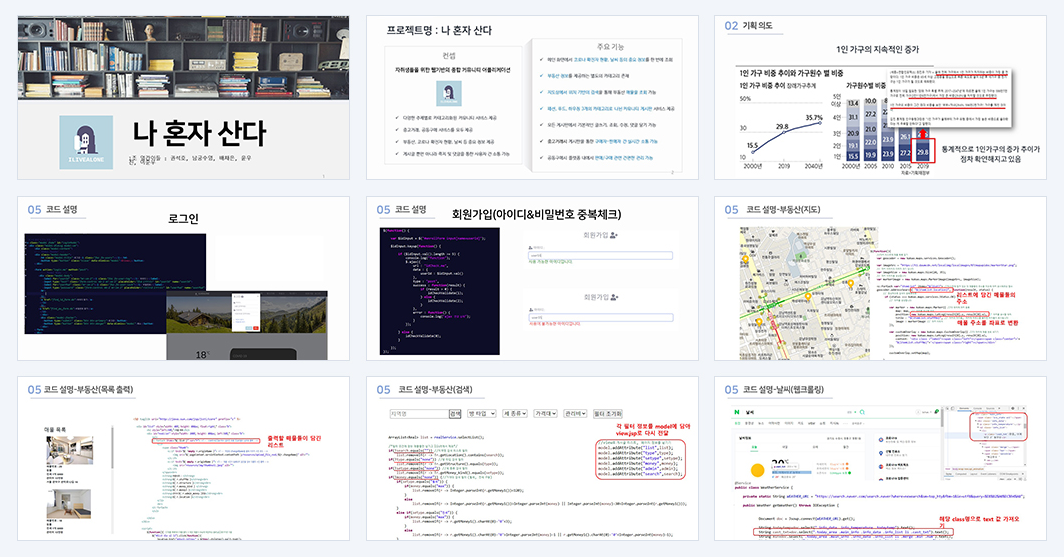Click the 필터 초기화 reset button
This screenshot has height=557, width=1064.
608,413
